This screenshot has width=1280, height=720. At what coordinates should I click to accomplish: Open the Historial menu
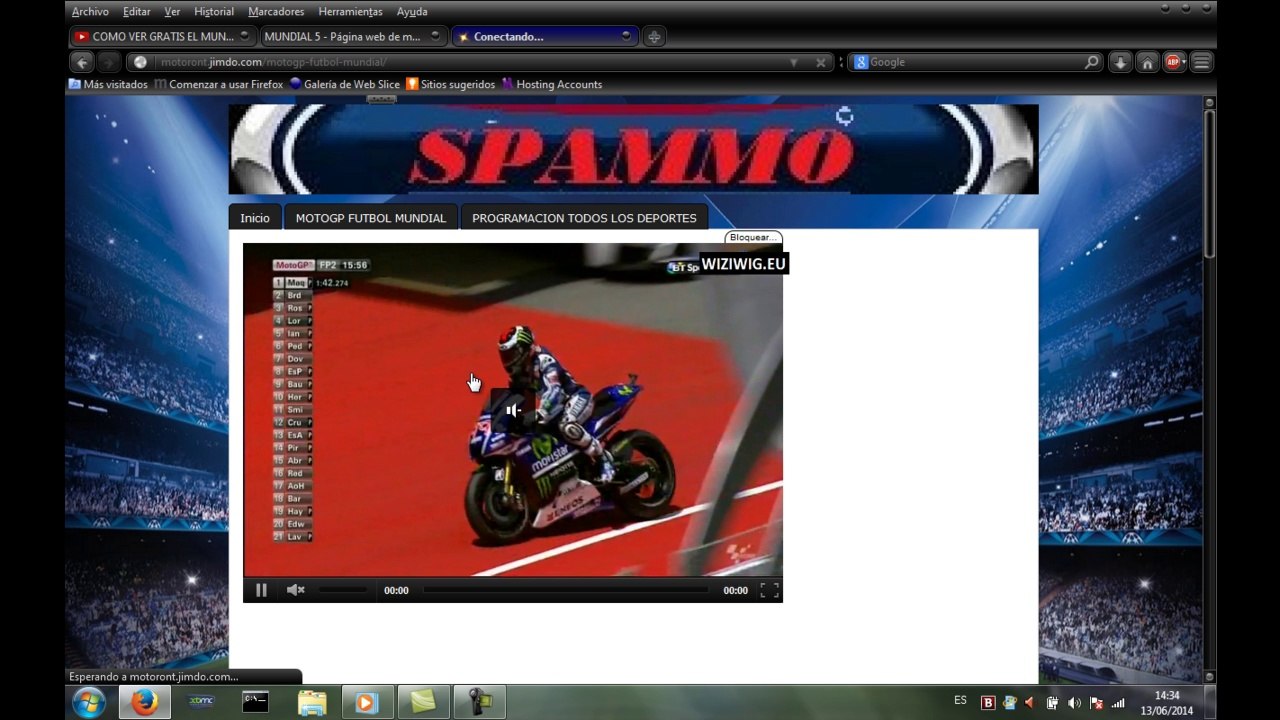213,12
